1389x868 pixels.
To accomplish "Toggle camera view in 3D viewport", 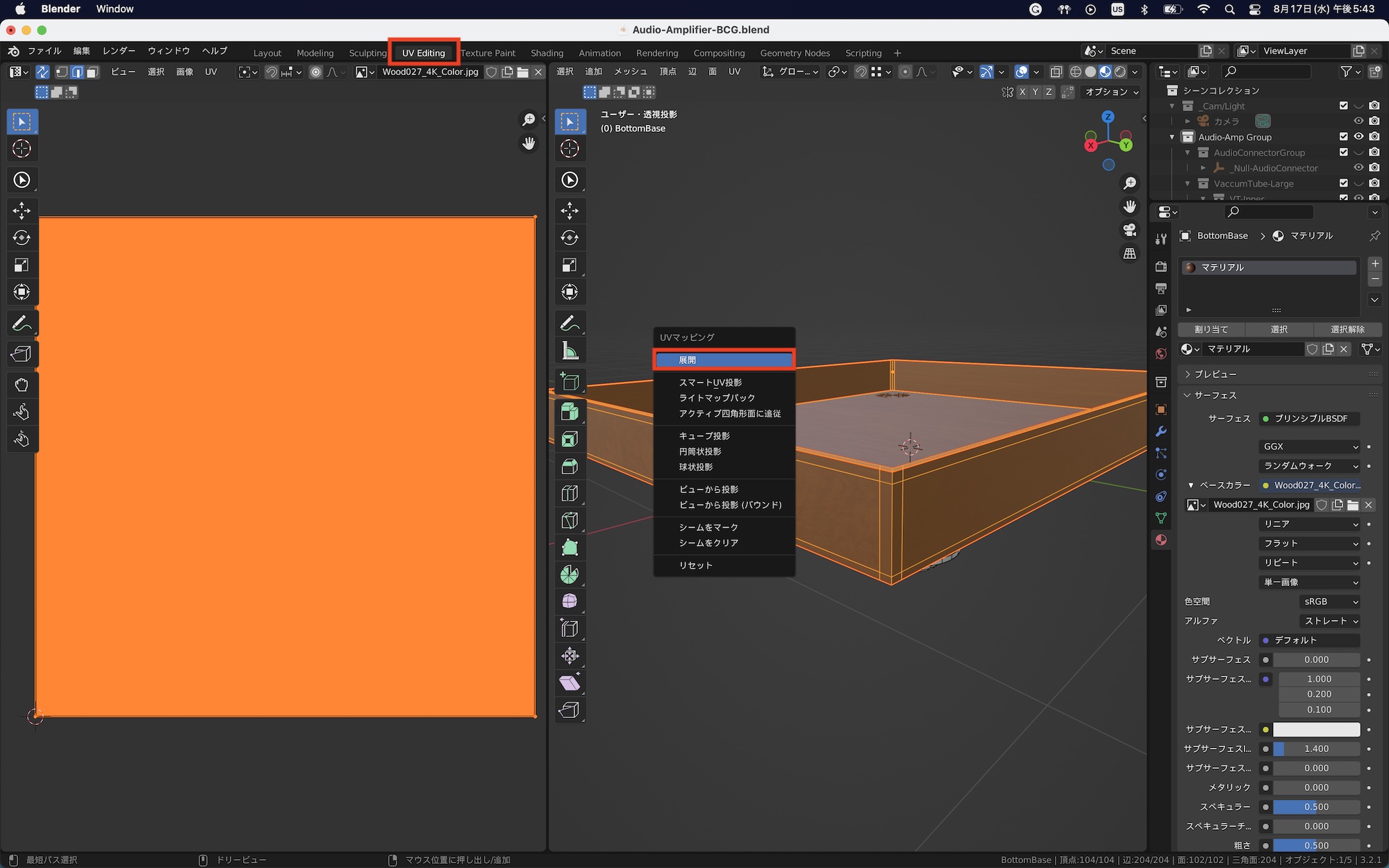I will 1130,230.
